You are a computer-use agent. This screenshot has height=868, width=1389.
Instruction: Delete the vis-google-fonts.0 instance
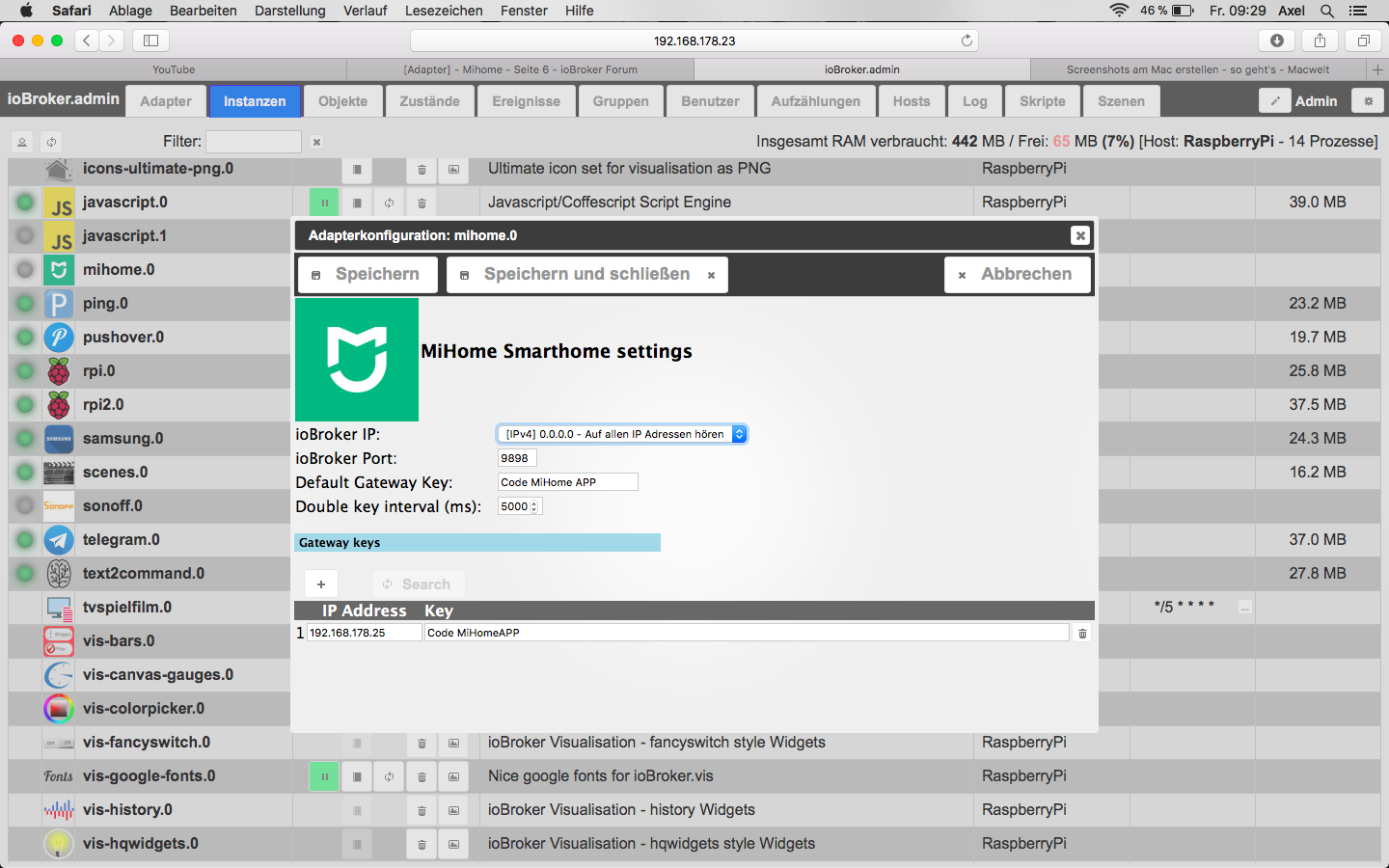pyautogui.click(x=422, y=776)
